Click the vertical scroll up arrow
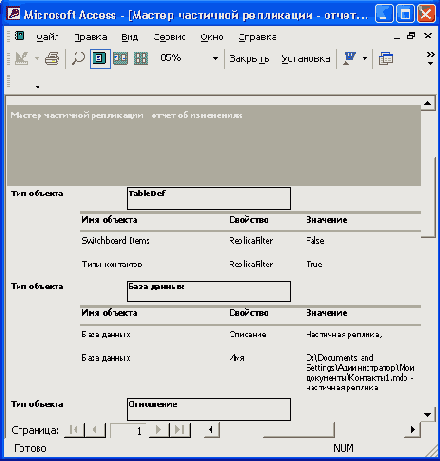 (428, 103)
